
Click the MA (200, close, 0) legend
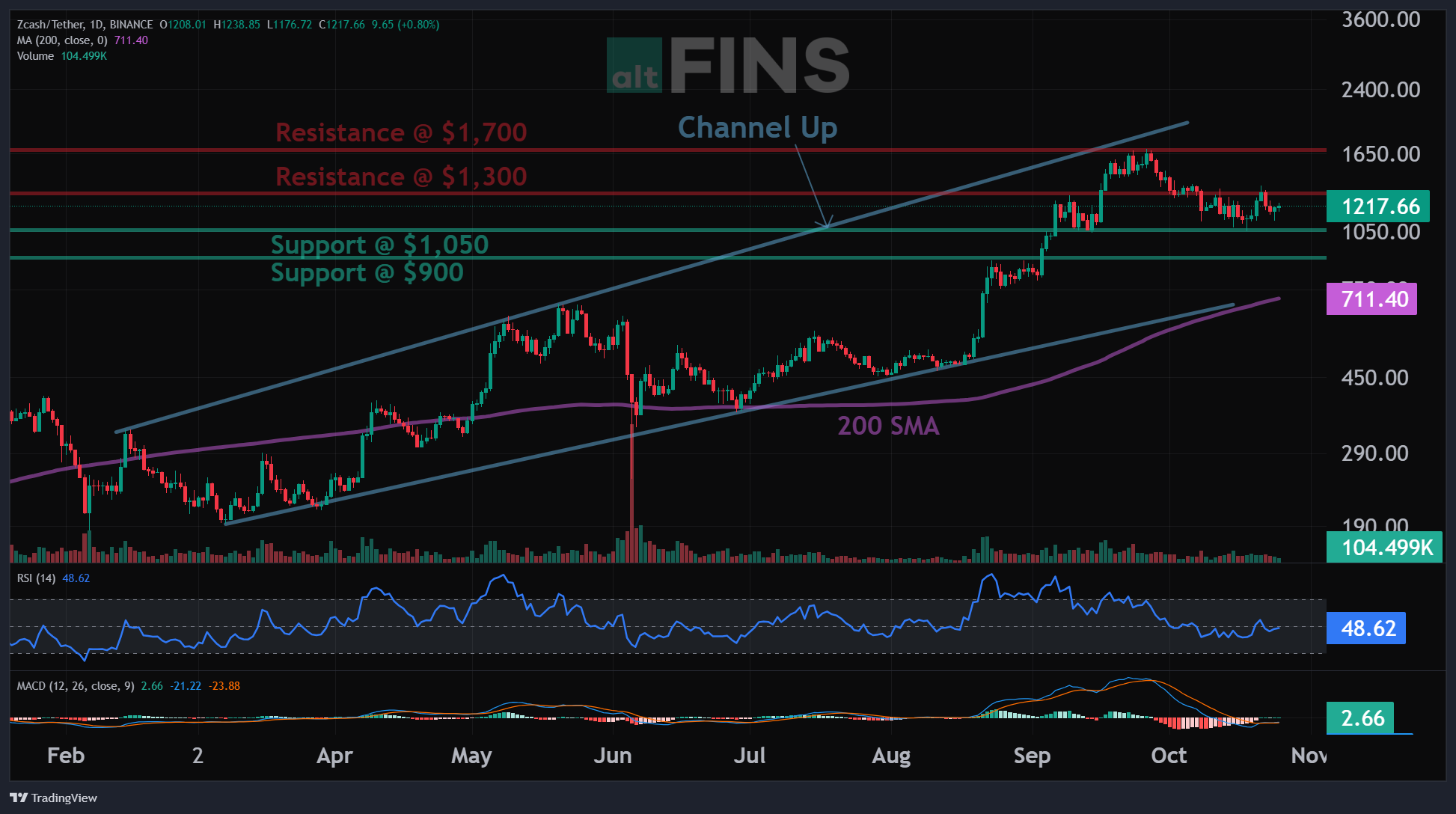click(x=62, y=40)
